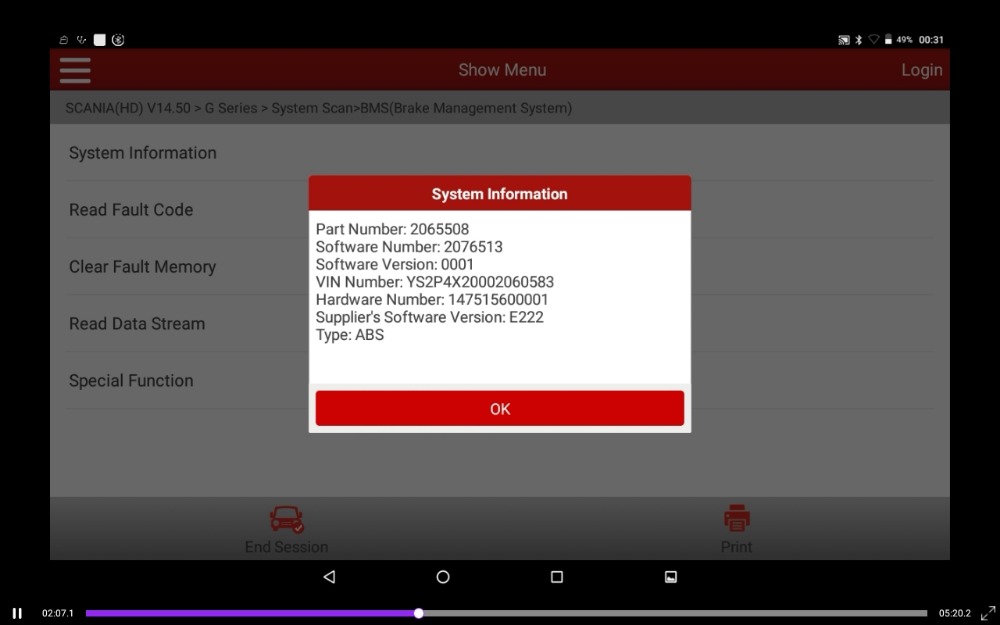Pause the video playback
This screenshot has width=1000, height=625.
coord(17,613)
